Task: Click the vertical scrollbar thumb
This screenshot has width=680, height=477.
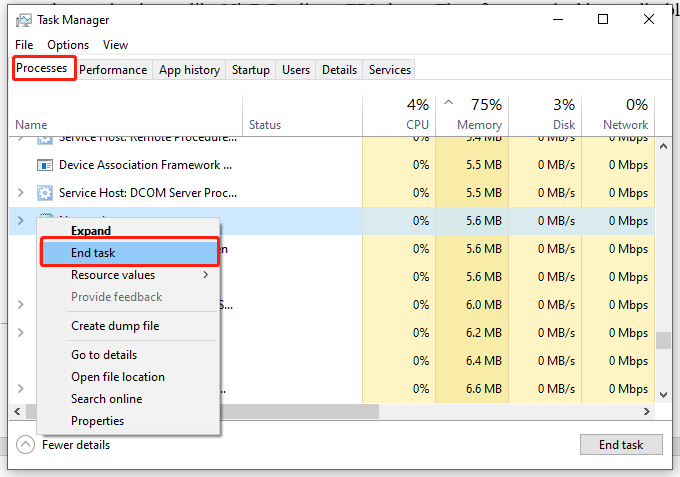Action: 663,340
